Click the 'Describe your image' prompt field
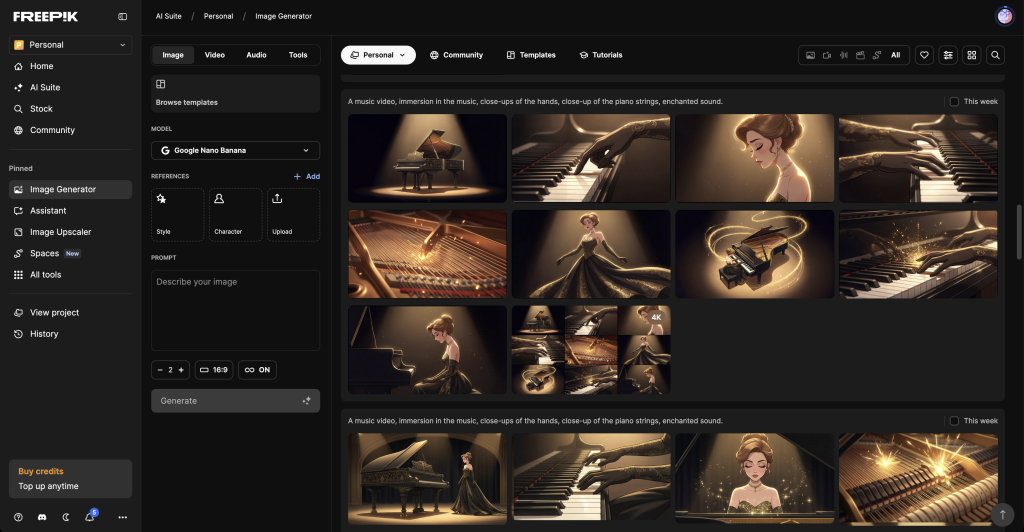The image size is (1024, 532). point(235,310)
